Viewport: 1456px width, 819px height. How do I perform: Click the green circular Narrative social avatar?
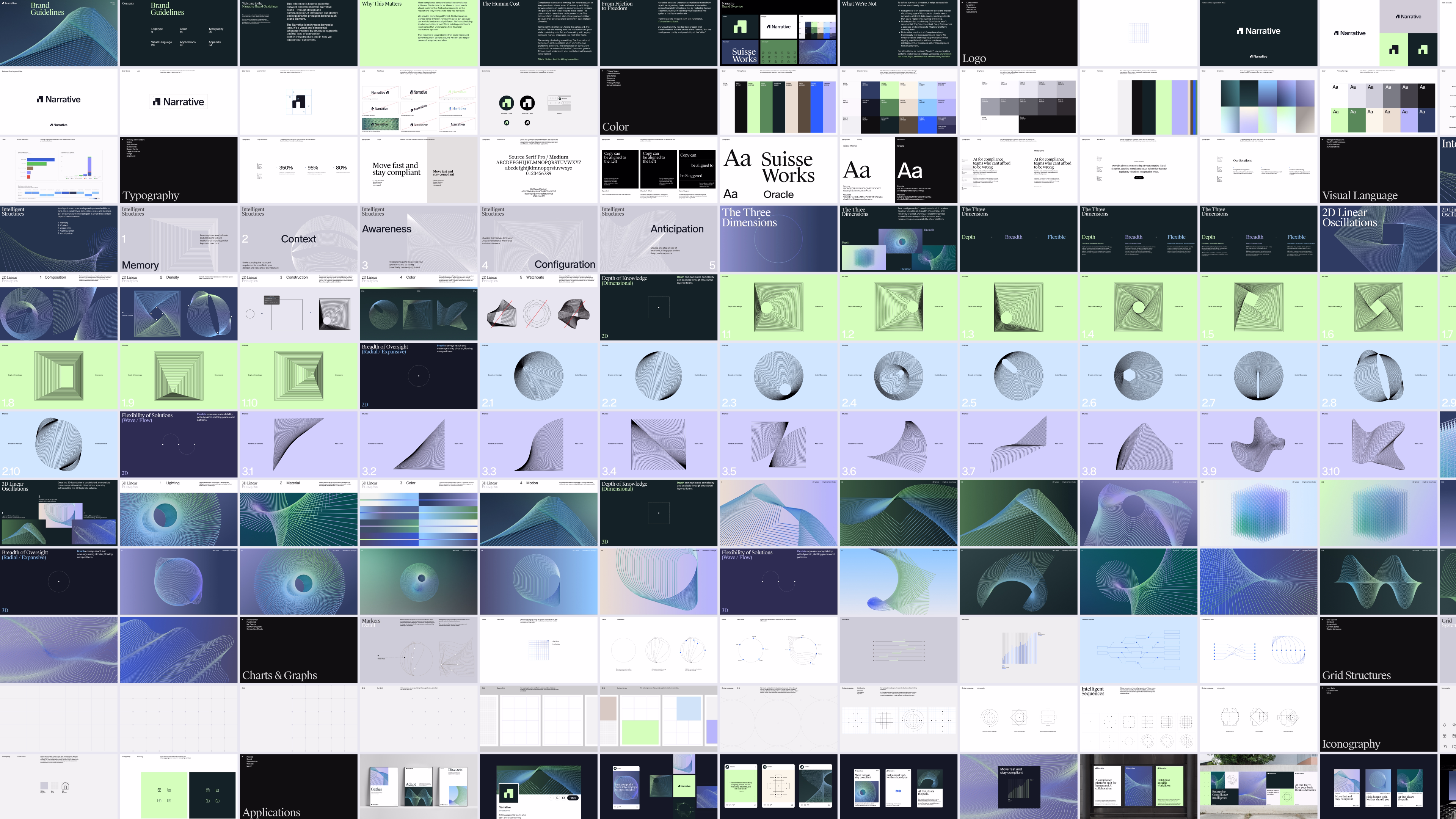click(507, 103)
